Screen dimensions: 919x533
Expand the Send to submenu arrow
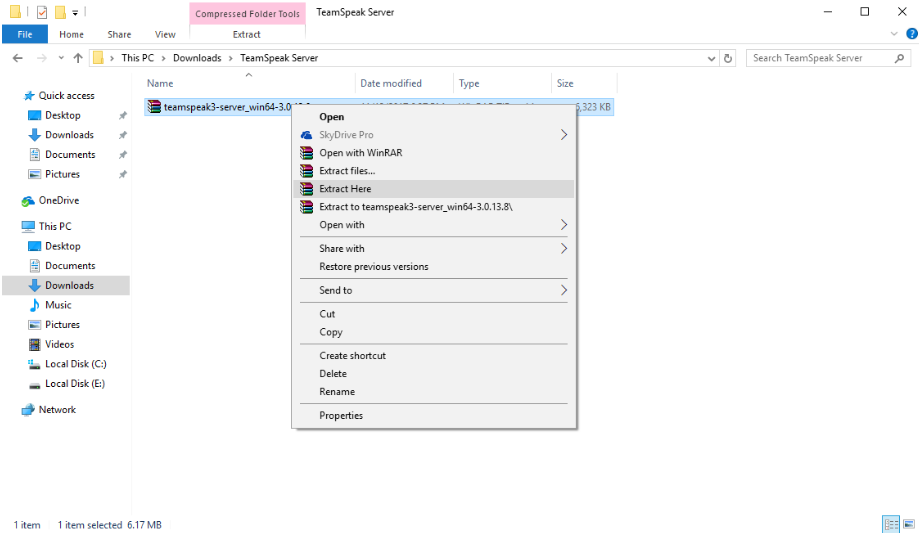pyautogui.click(x=564, y=290)
